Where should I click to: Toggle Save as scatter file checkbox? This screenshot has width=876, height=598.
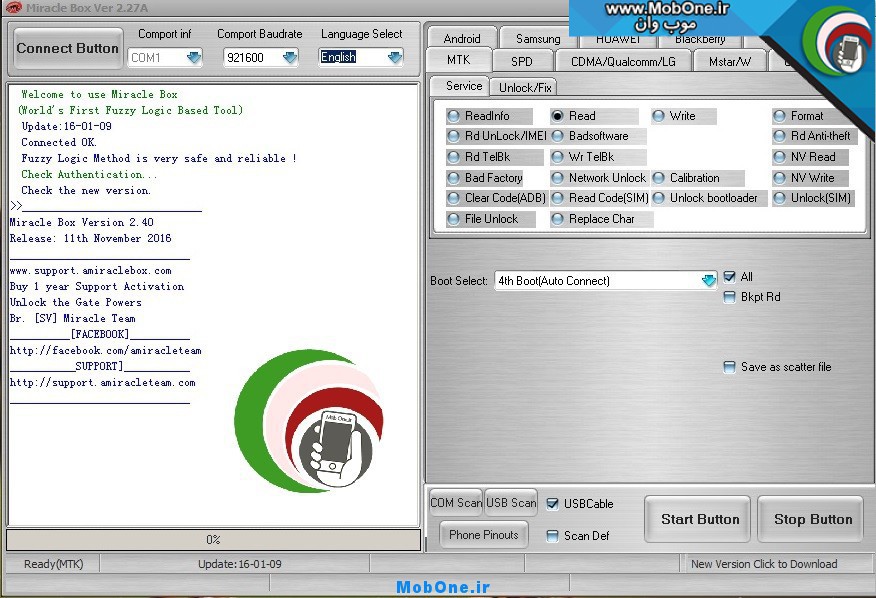pos(729,367)
